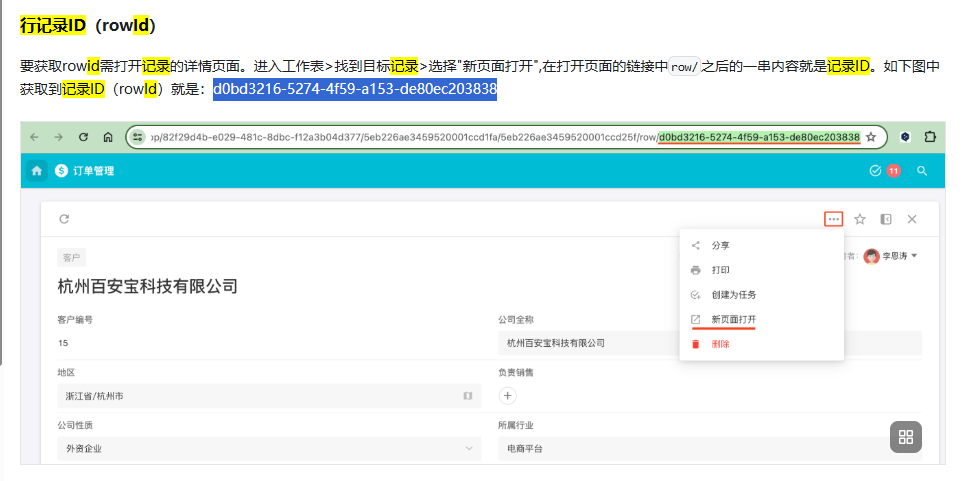Expand the 公司性质 dropdown
968x481 pixels.
click(x=468, y=449)
